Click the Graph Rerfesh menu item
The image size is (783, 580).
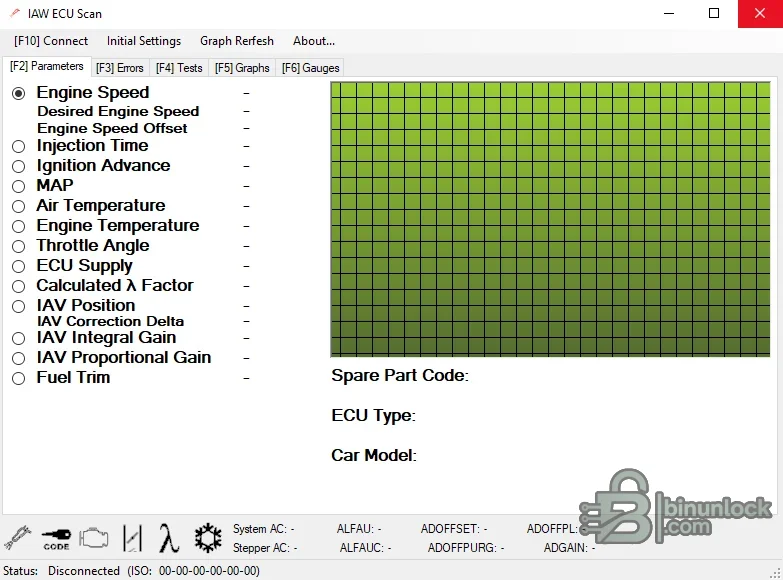pos(237,41)
